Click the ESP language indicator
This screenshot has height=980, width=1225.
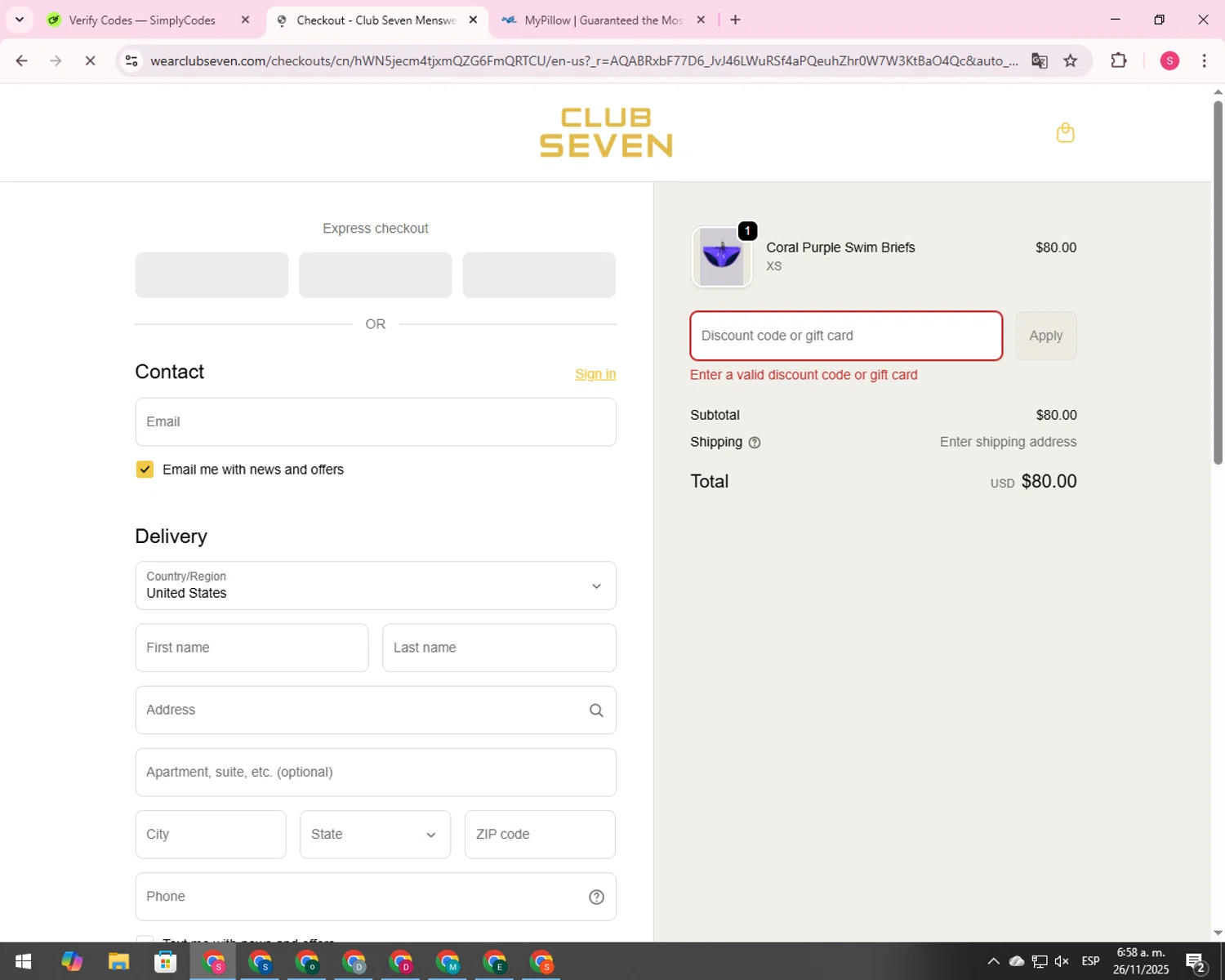coord(1090,961)
